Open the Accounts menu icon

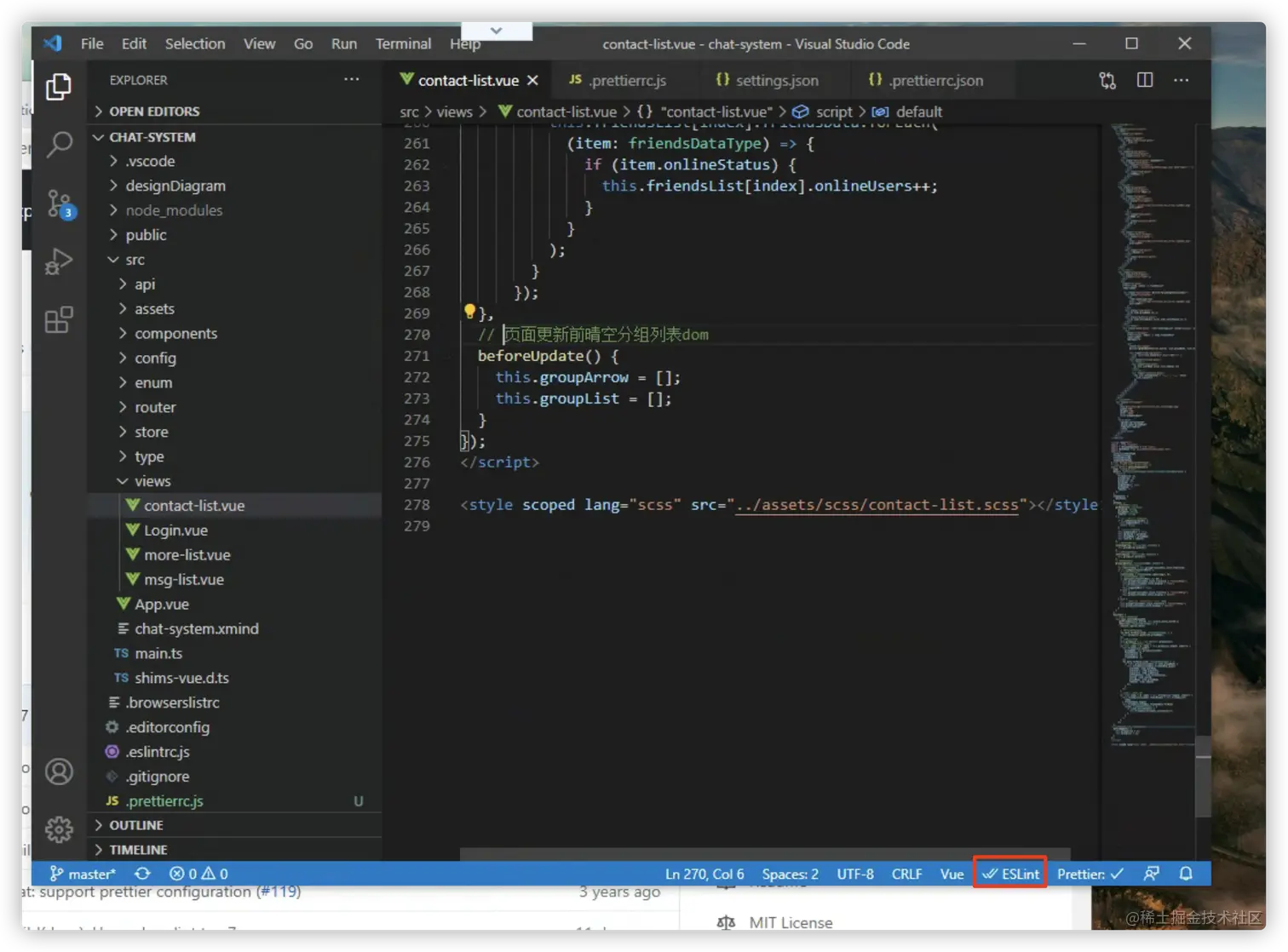pyautogui.click(x=59, y=772)
